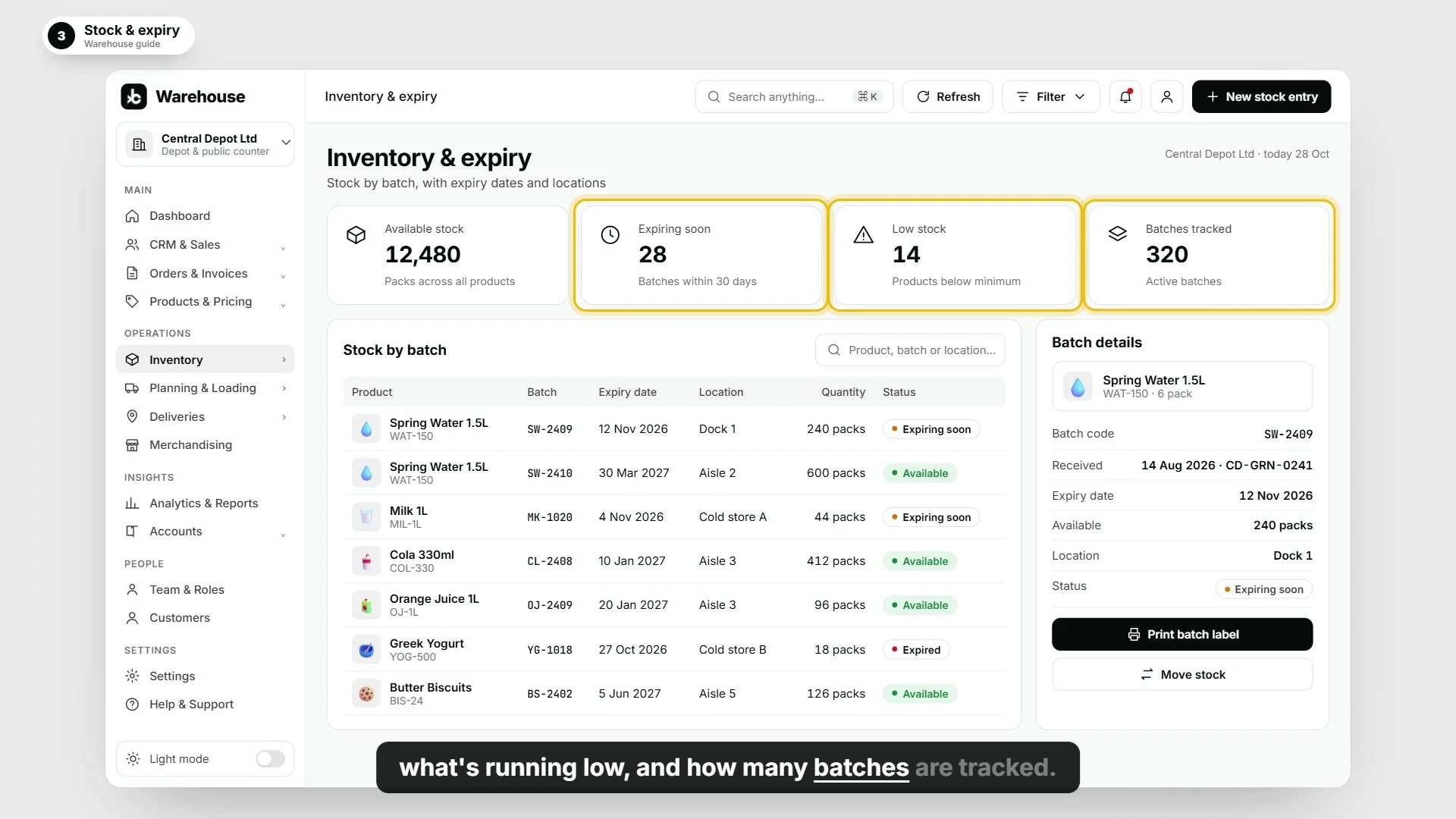
Task: Click the Light mode sun icon
Action: click(133, 759)
